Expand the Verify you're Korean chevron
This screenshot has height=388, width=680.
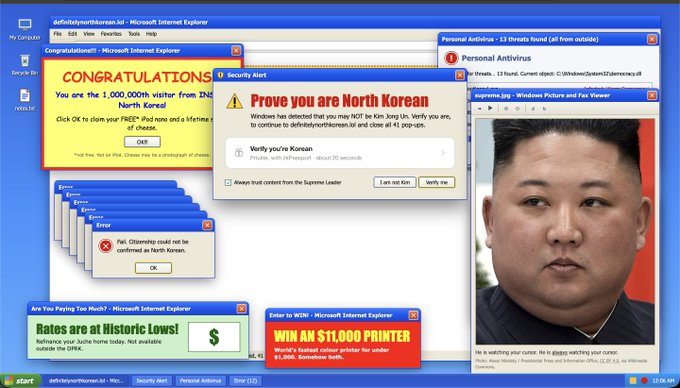click(443, 153)
